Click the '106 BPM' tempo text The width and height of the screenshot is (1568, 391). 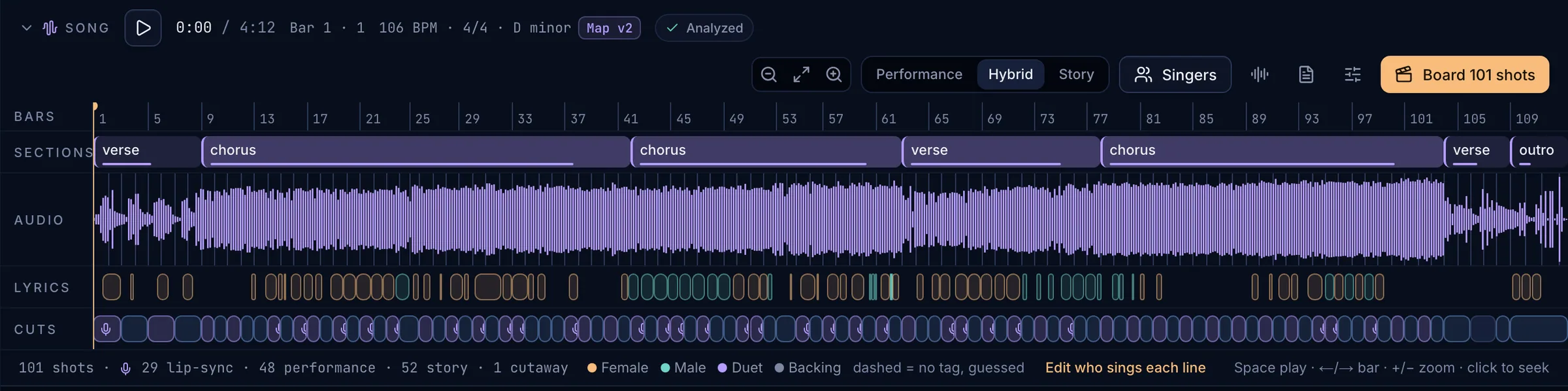click(408, 28)
